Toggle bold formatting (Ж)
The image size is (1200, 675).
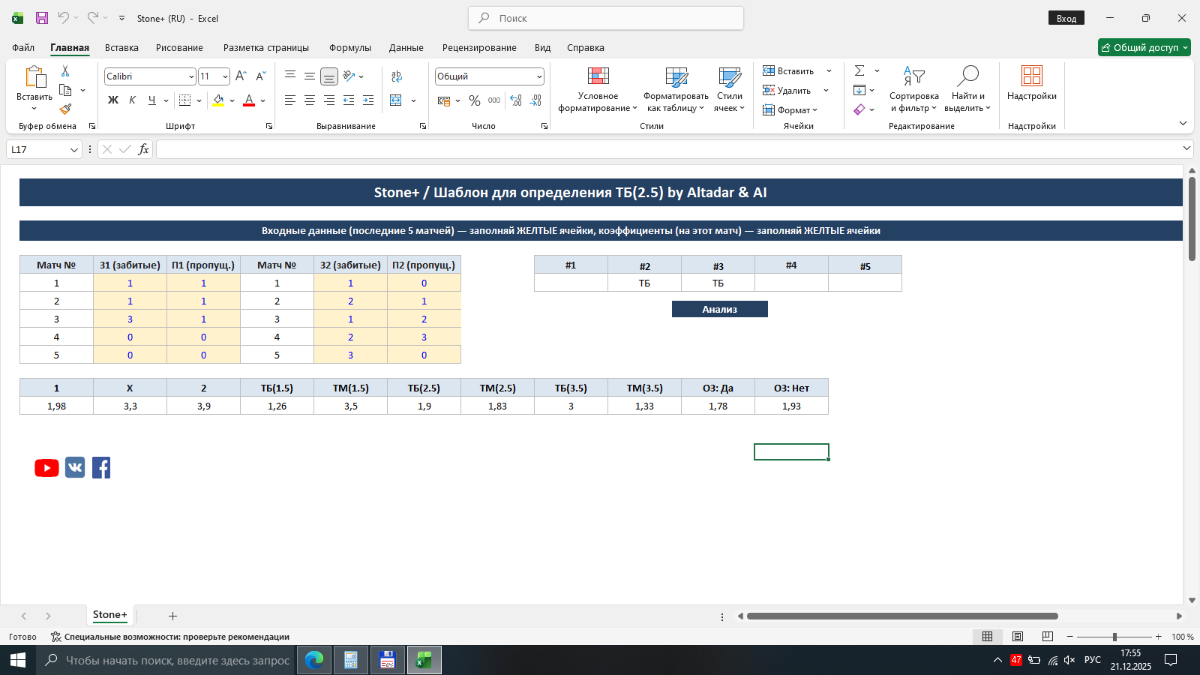pos(113,100)
